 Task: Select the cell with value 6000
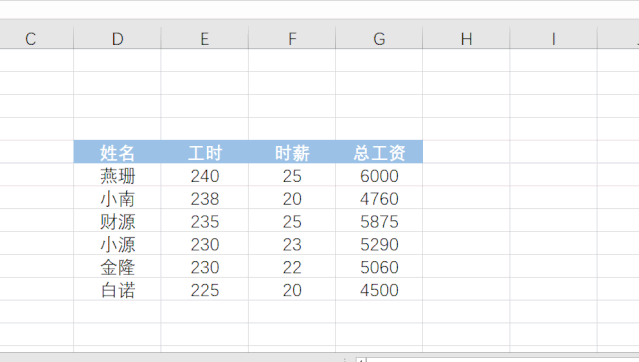click(x=379, y=175)
